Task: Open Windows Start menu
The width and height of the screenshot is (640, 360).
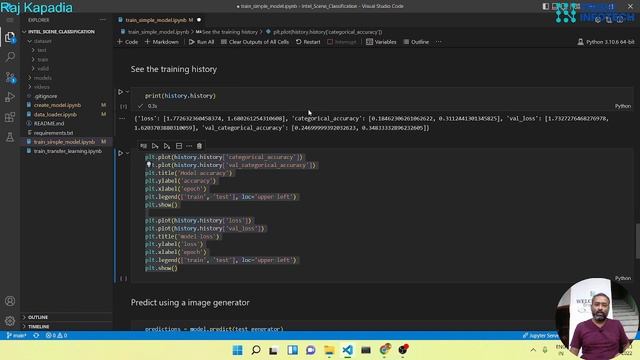Action: pyautogui.click(x=237, y=350)
